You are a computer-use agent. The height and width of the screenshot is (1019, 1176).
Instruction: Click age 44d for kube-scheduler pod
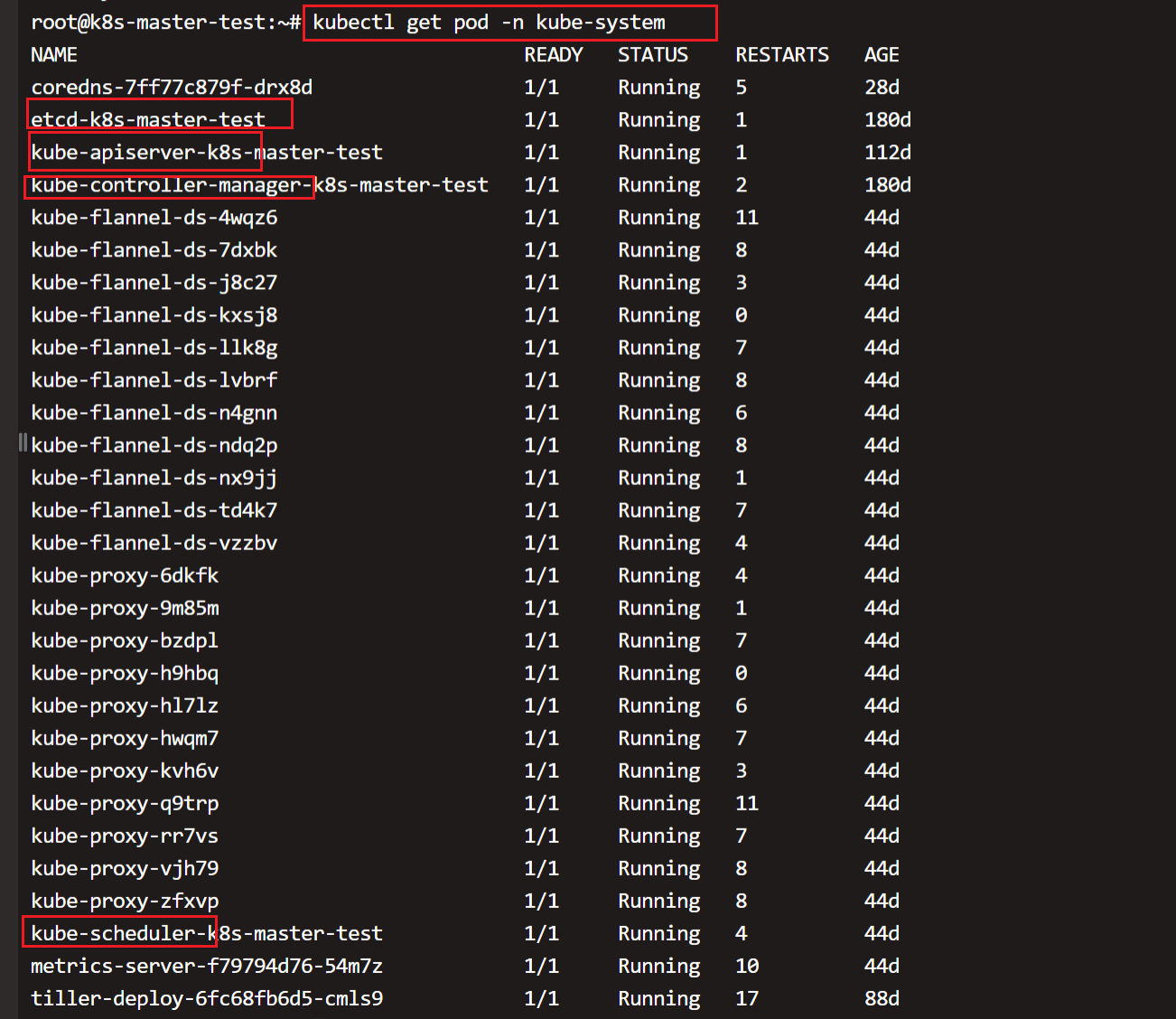coord(882,933)
